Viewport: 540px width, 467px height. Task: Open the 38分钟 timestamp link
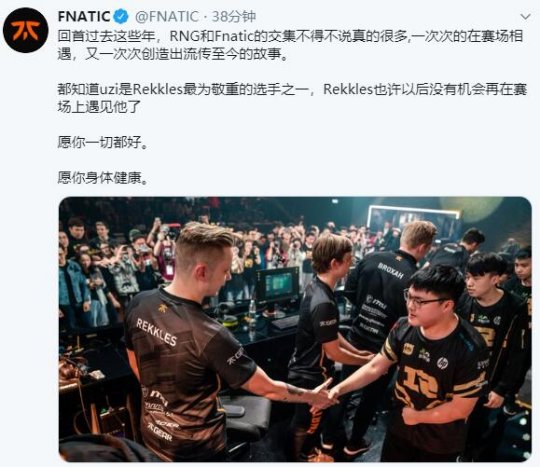pyautogui.click(x=234, y=17)
